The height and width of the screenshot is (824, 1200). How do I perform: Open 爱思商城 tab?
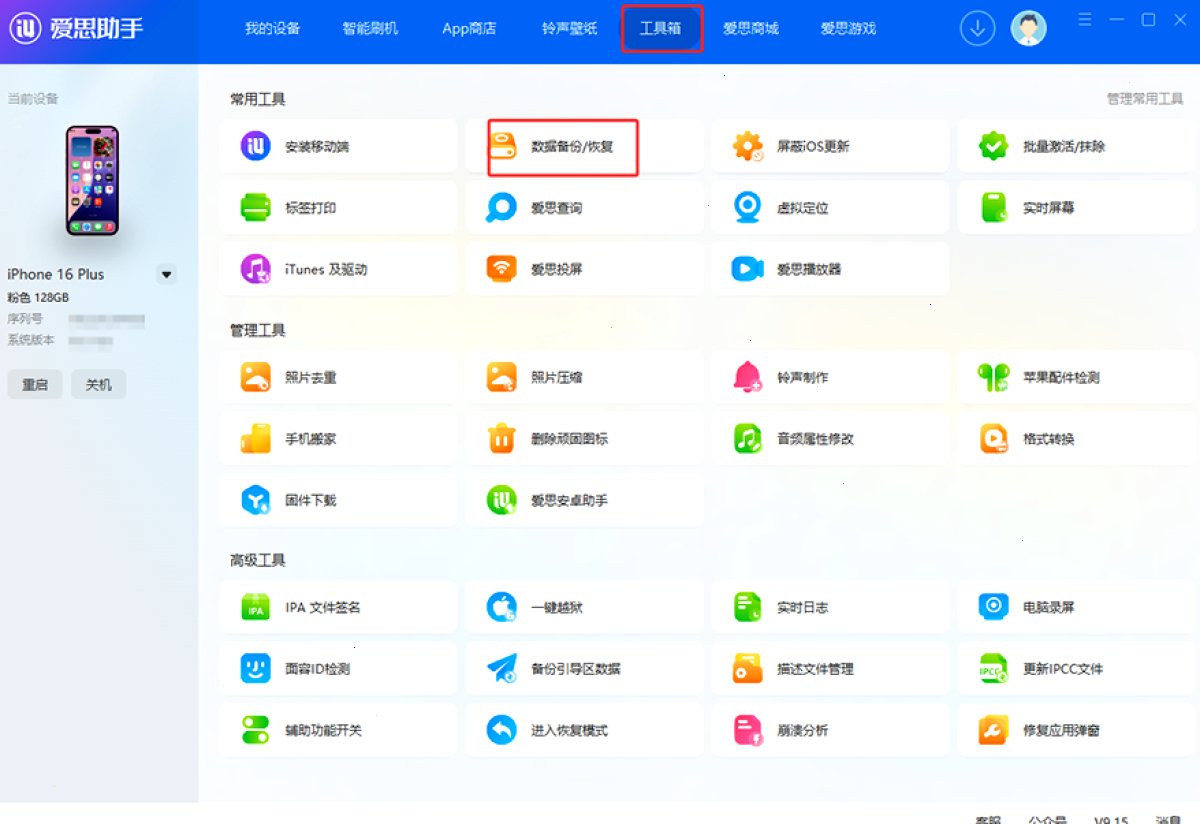coord(751,28)
